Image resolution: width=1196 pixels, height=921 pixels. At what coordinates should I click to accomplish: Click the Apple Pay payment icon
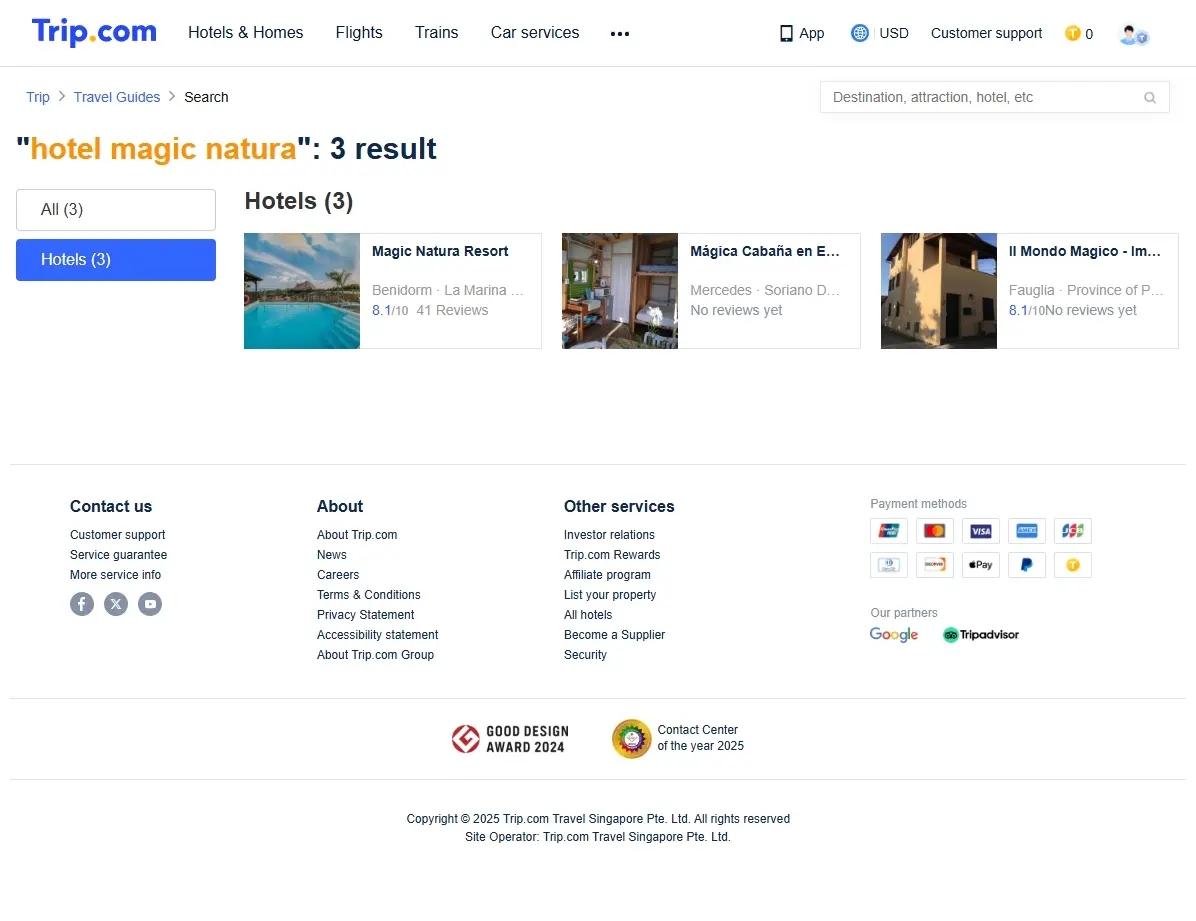tap(981, 565)
